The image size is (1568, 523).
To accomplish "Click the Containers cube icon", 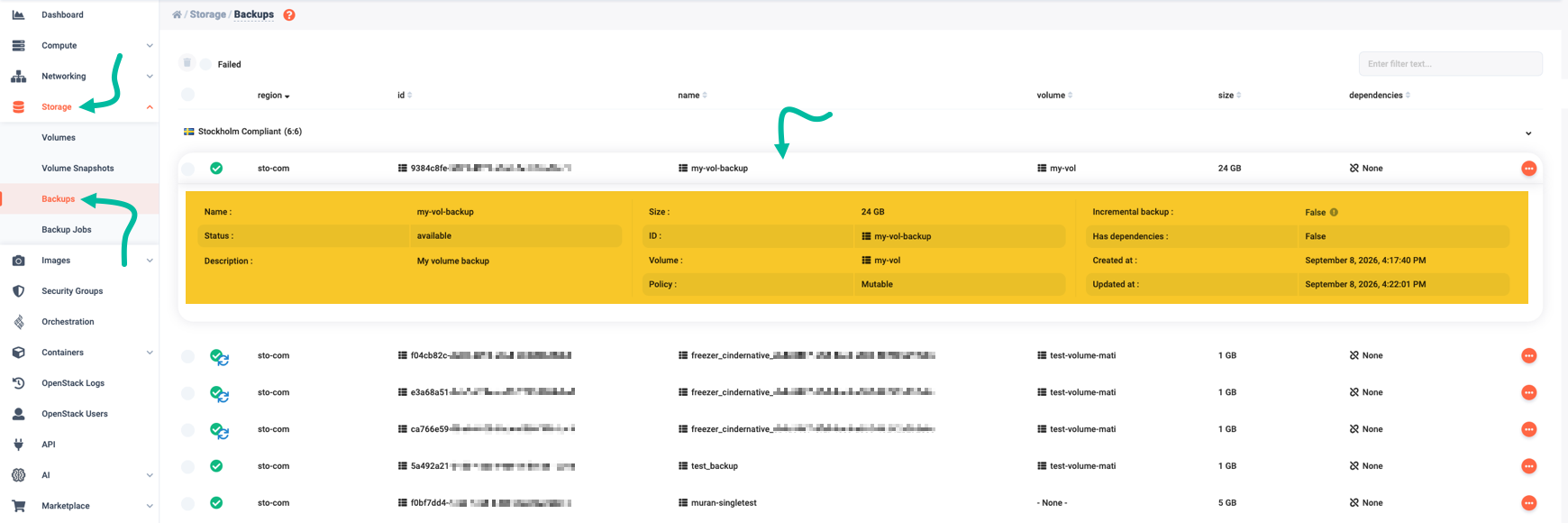I will 18,352.
